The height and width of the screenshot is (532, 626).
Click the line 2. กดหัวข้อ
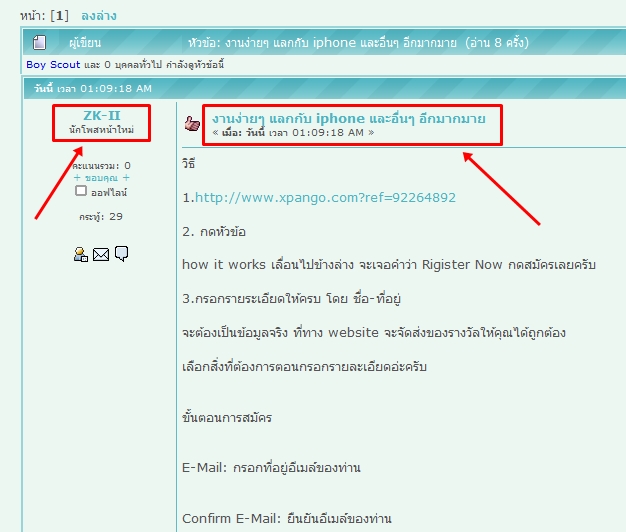(214, 232)
